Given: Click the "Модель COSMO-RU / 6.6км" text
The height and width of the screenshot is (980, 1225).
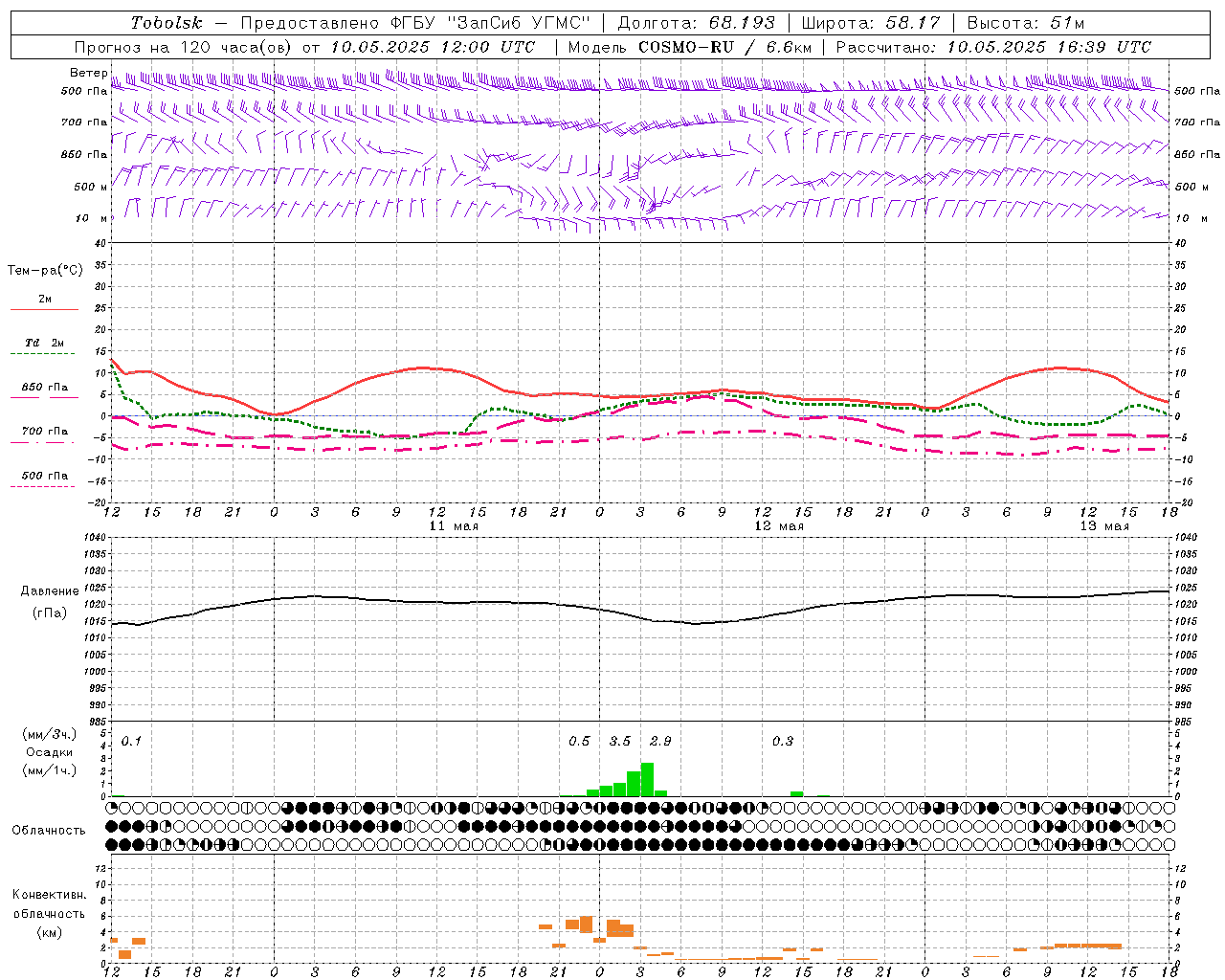Looking at the screenshot, I should click(690, 47).
